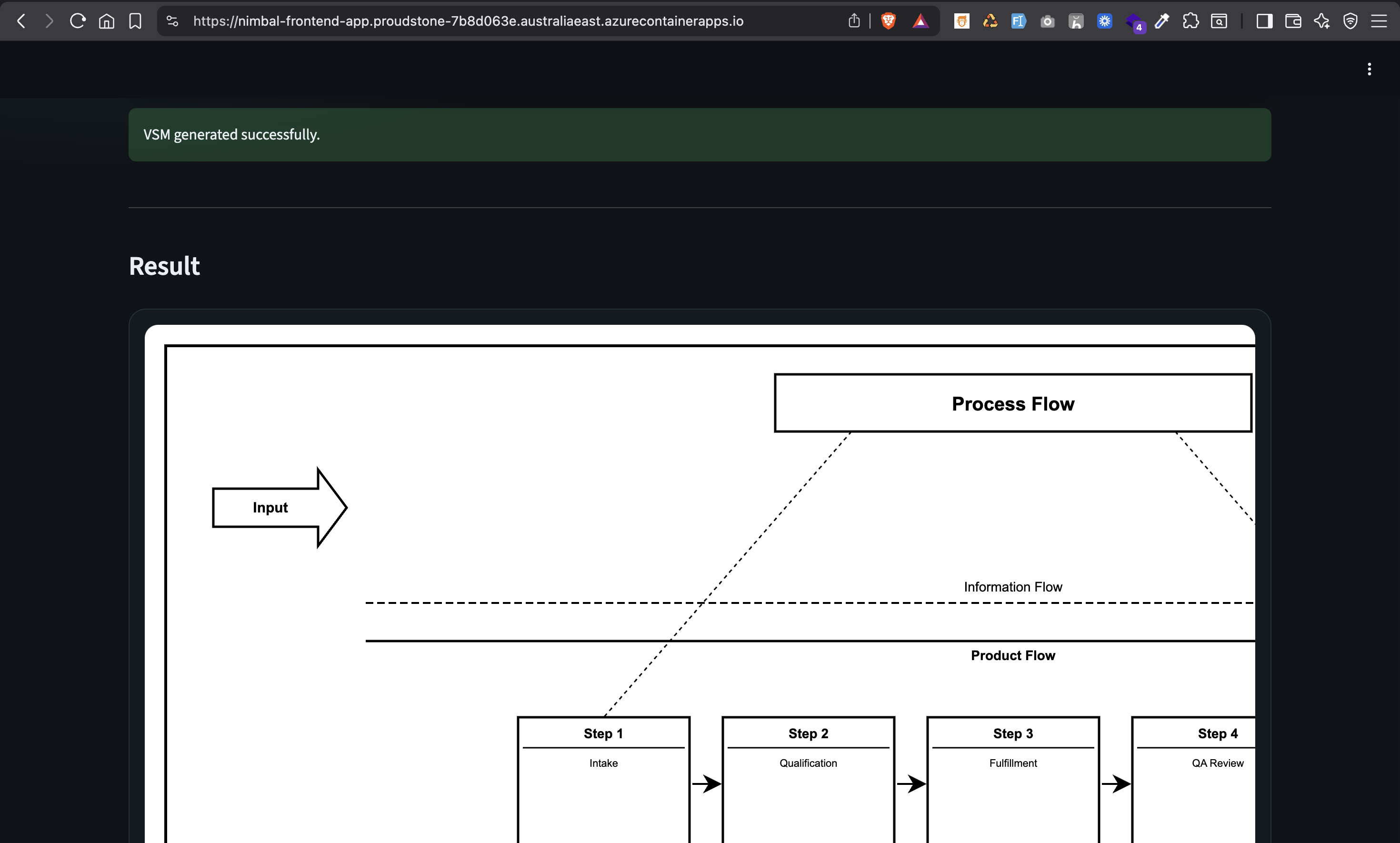Viewport: 1400px width, 843px height.
Task: Open the page's three-dot options menu
Action: coord(1370,69)
